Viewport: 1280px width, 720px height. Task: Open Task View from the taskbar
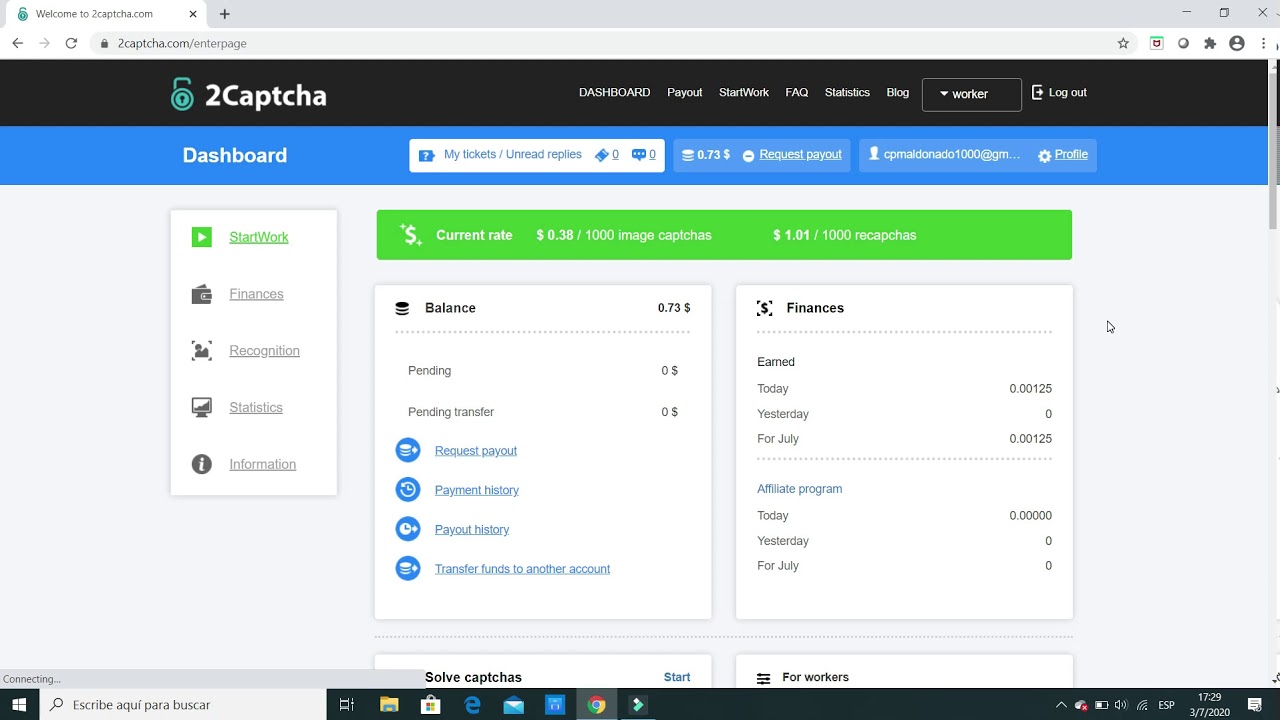point(347,705)
